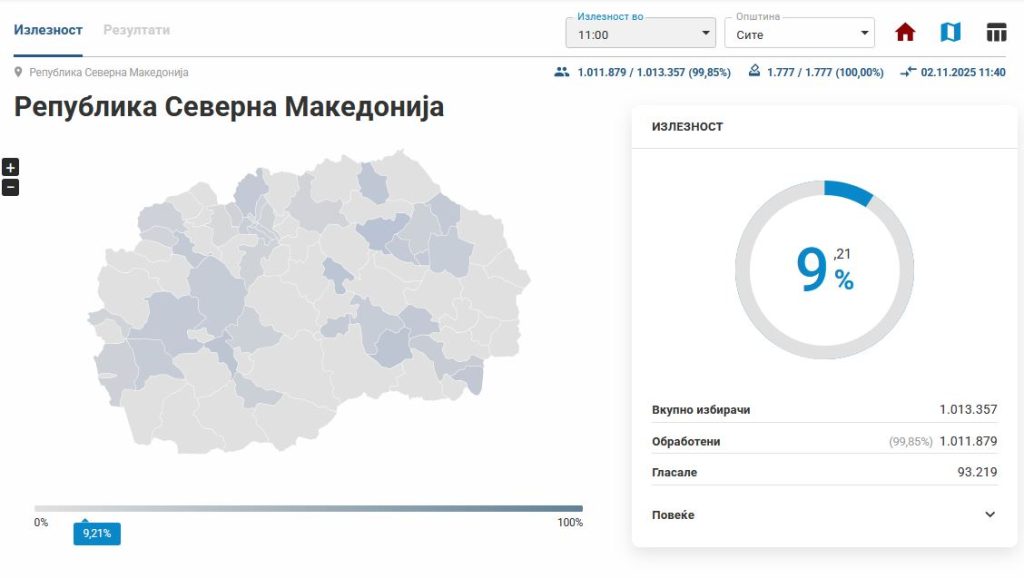Click the red home icon
Viewport: 1024px width, 578px height.
(x=904, y=31)
